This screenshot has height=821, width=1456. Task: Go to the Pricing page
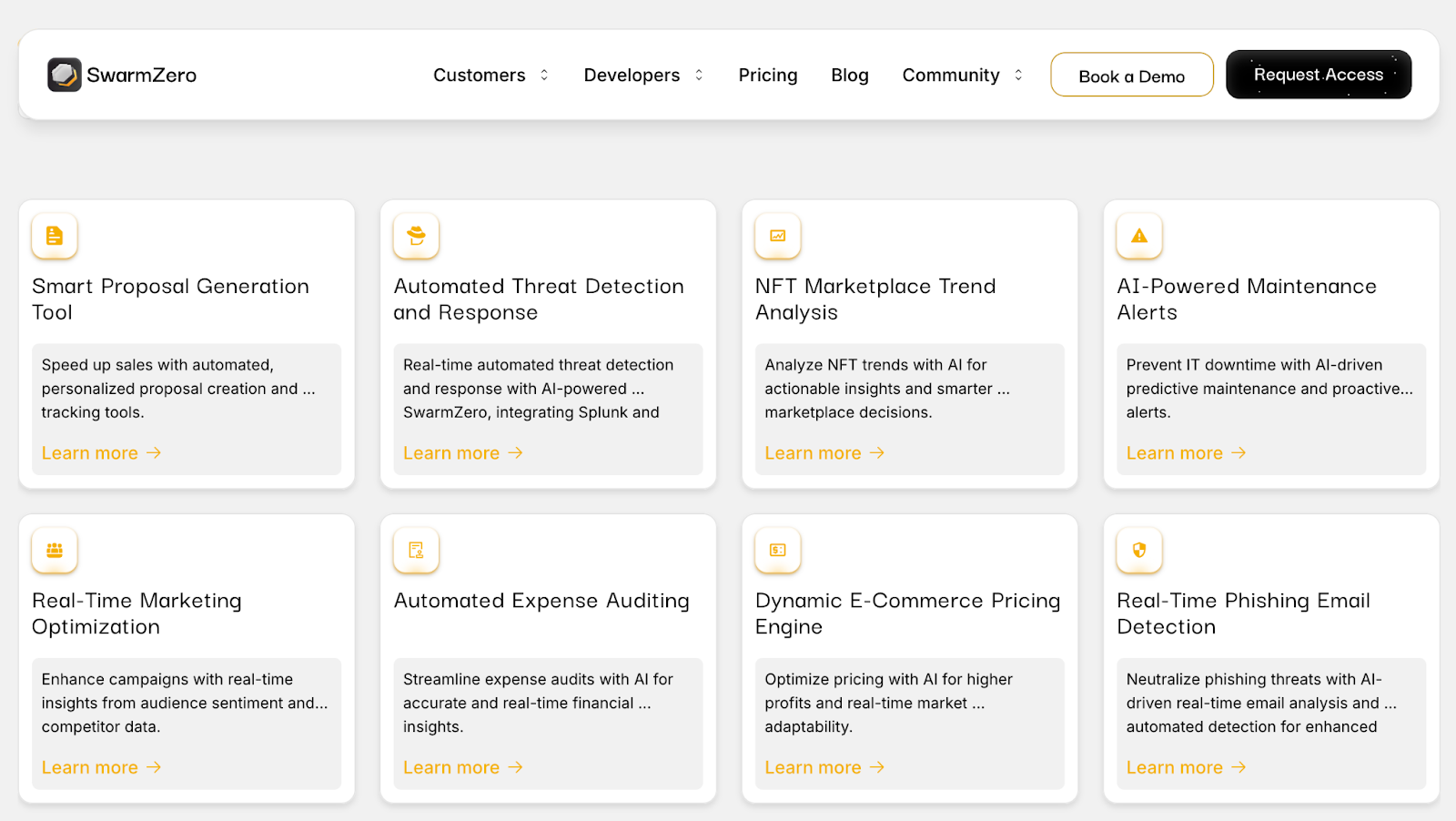point(767,75)
